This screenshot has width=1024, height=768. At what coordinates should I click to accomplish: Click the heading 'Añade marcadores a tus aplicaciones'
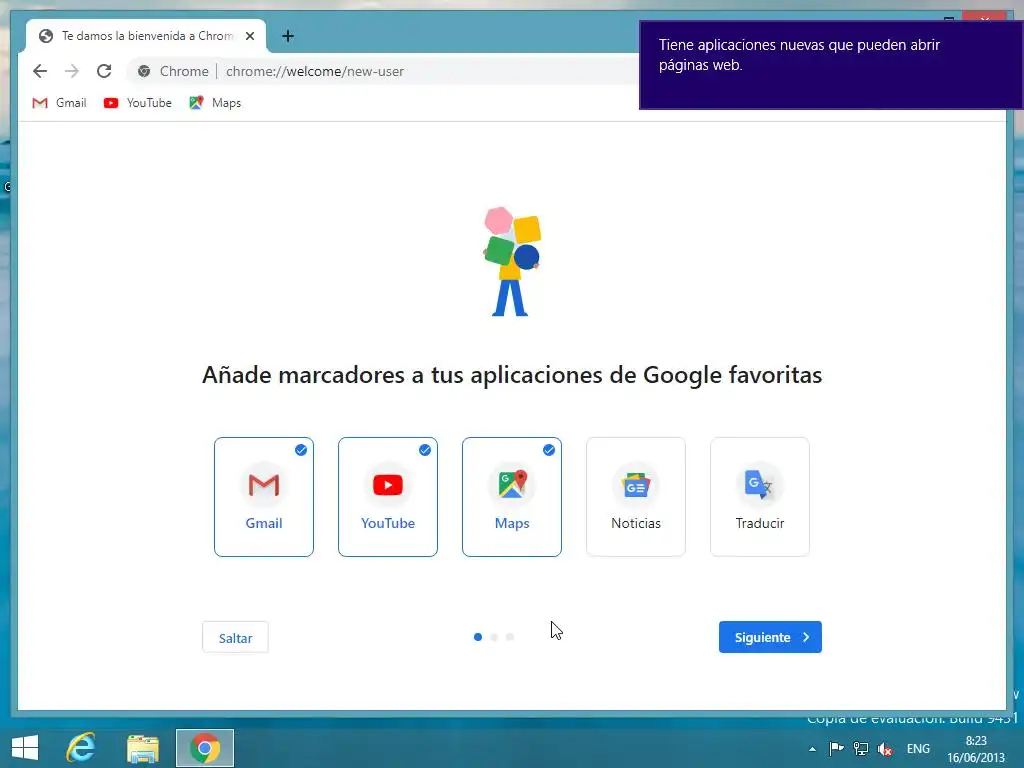tap(512, 375)
